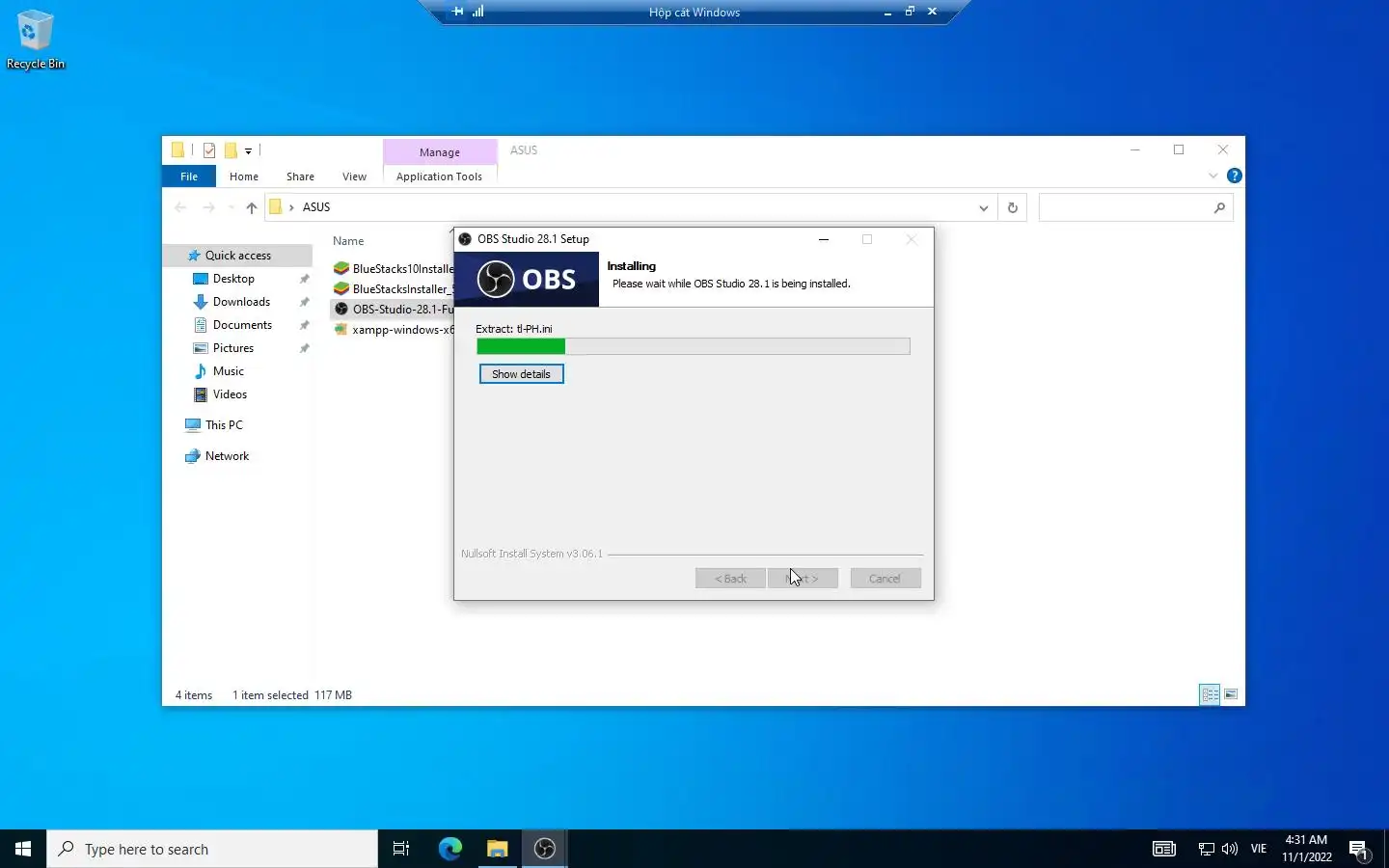Minimize the OBS Studio Setup window

tap(824, 239)
